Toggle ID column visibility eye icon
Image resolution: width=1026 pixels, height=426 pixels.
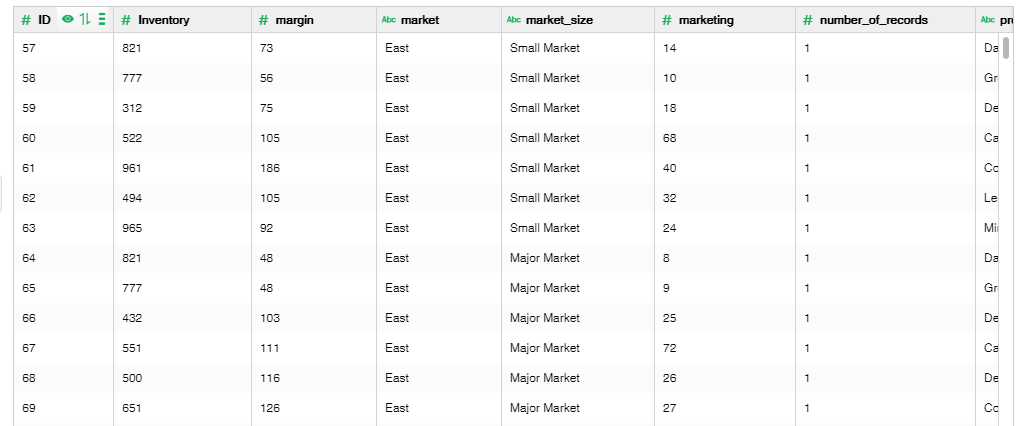[x=68, y=20]
